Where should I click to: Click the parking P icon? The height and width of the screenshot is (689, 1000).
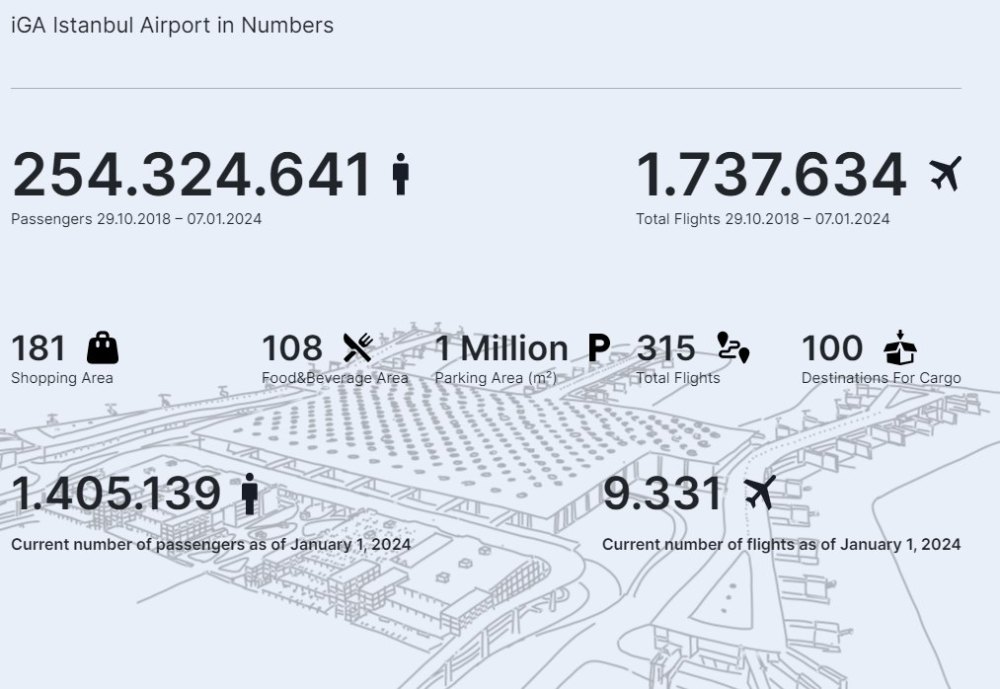(x=598, y=348)
